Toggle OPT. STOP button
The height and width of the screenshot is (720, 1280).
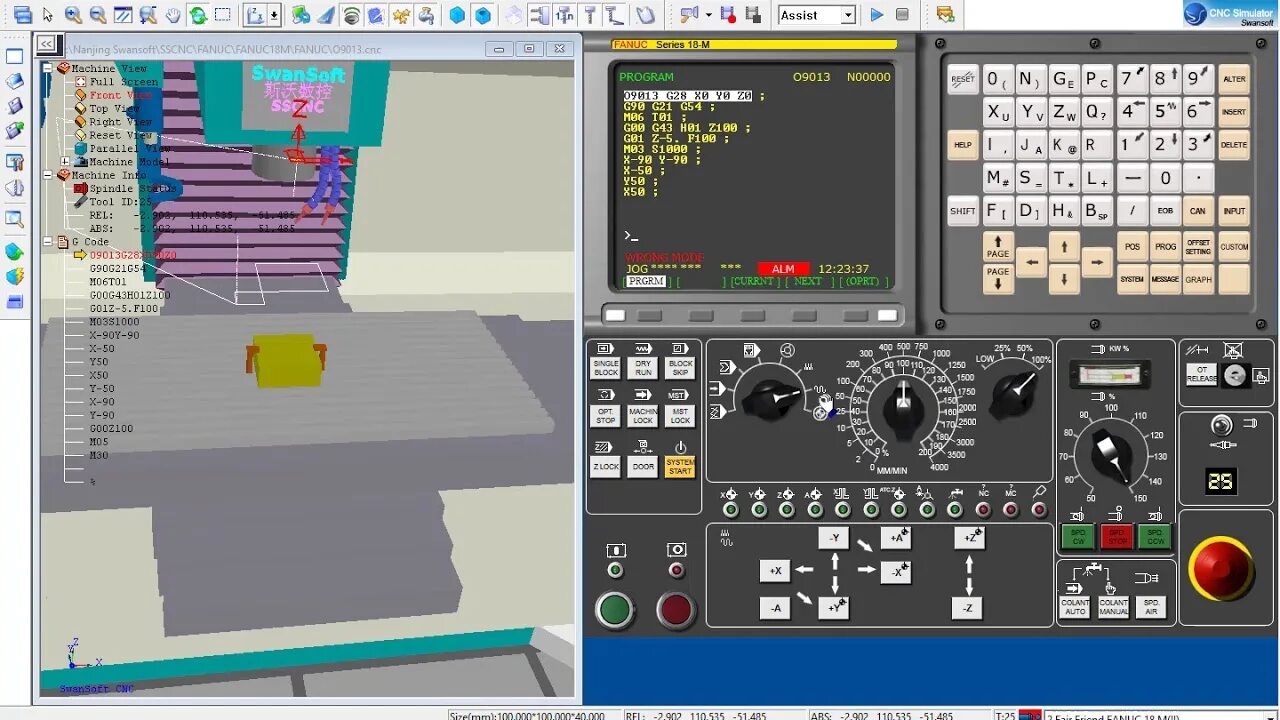pos(606,415)
